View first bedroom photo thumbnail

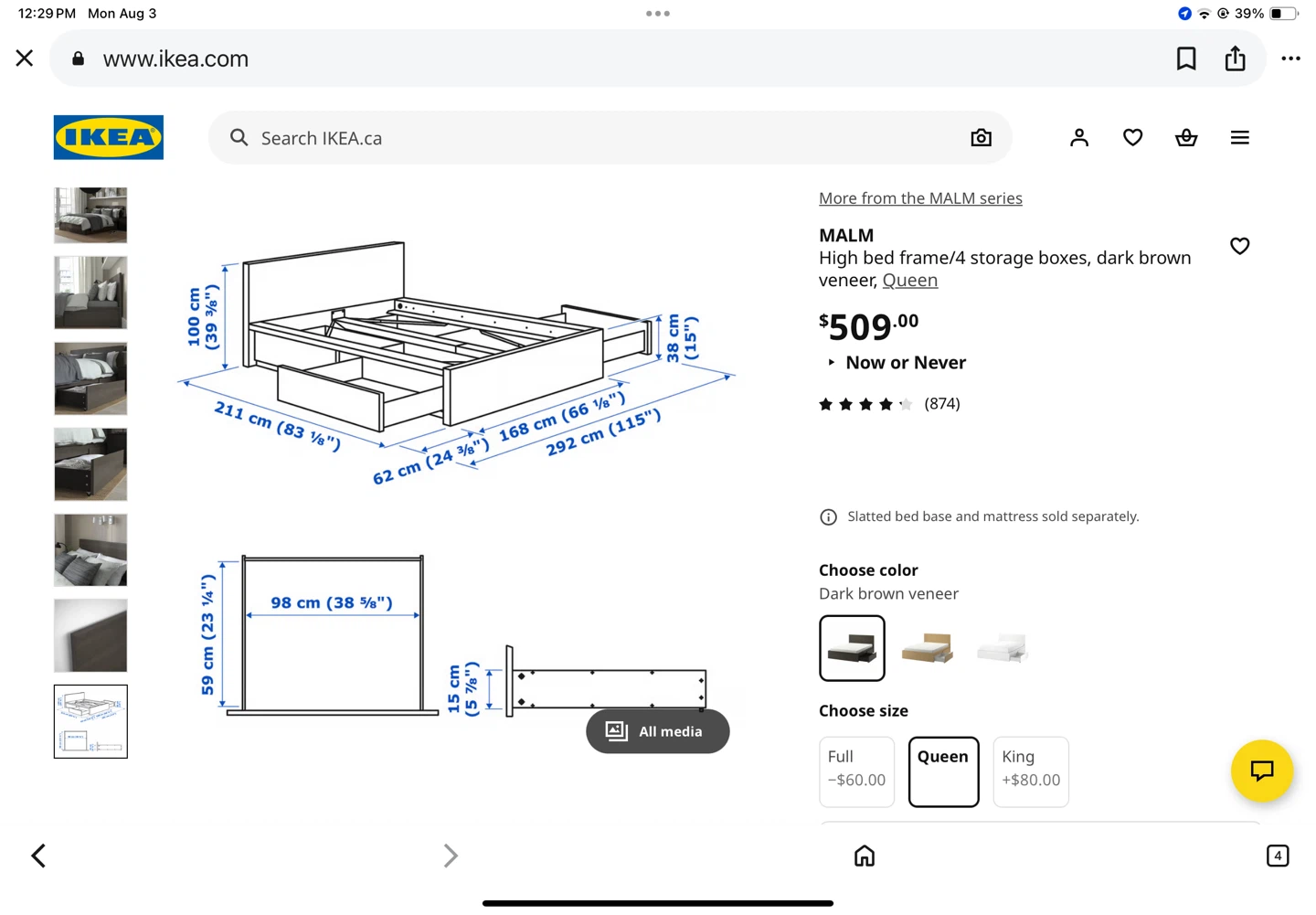coord(90,215)
